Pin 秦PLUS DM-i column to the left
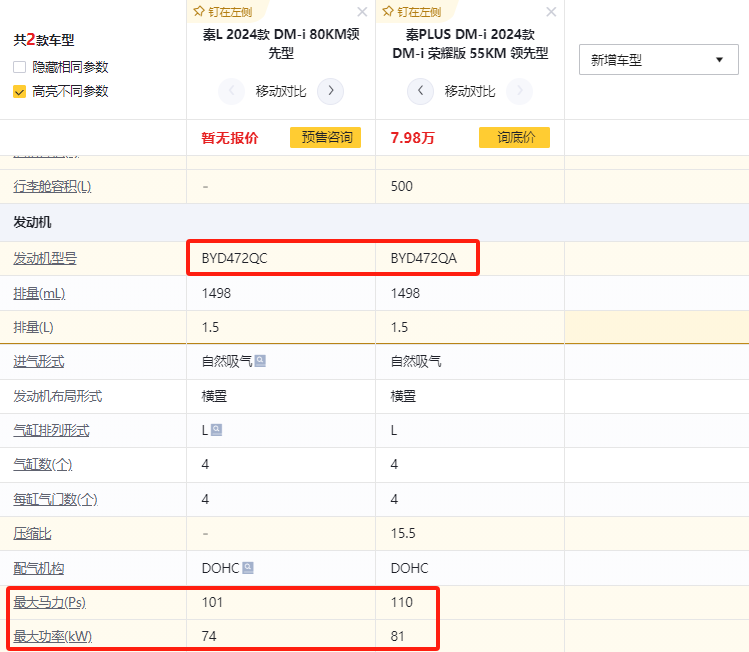The width and height of the screenshot is (749, 652). pos(412,11)
